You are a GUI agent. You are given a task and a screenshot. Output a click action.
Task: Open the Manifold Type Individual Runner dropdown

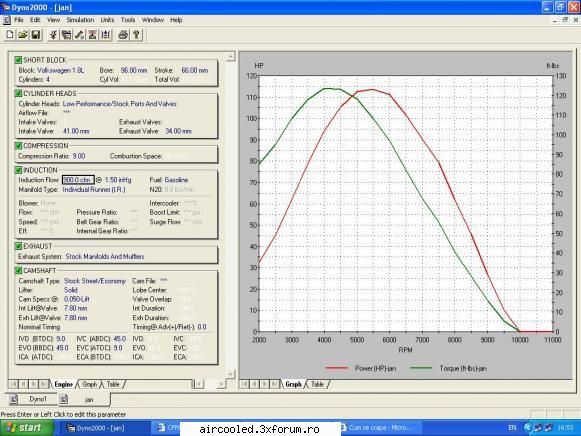coord(94,190)
